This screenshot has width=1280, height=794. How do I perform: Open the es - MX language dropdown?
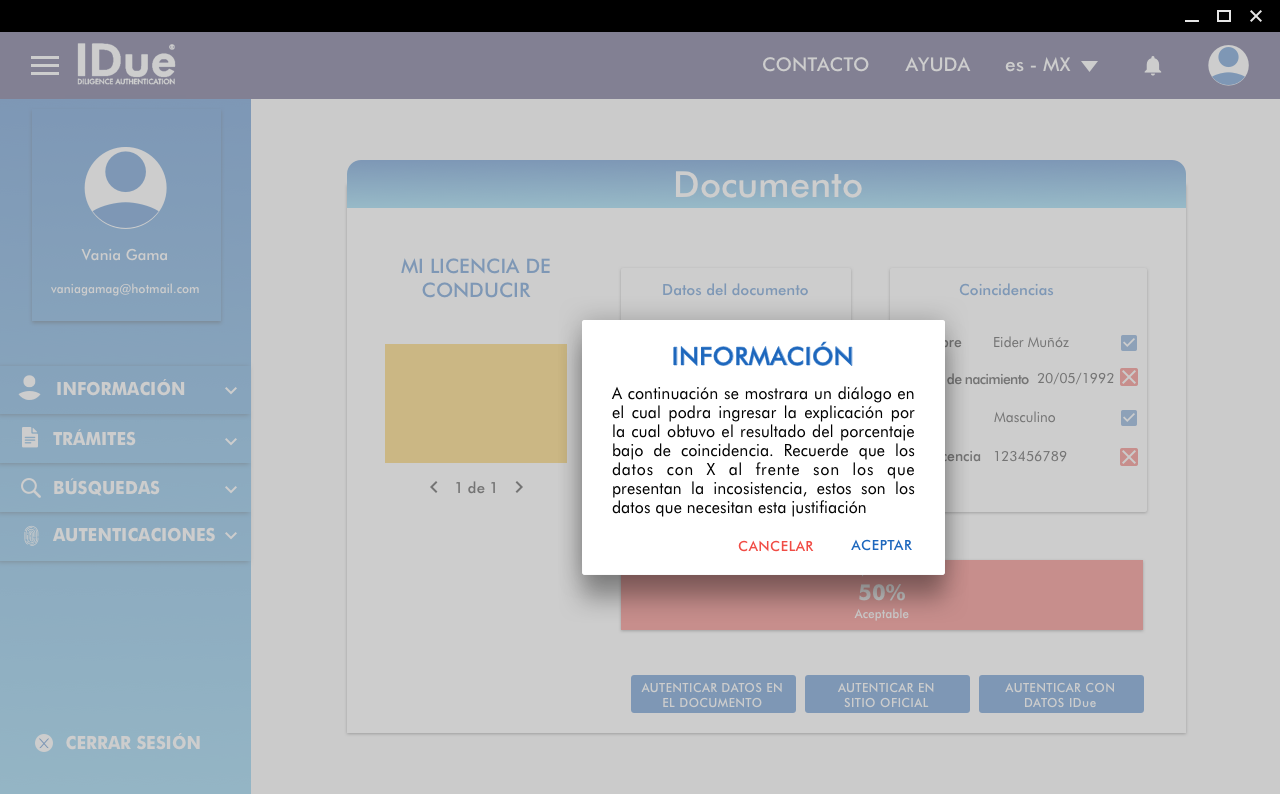pyautogui.click(x=1051, y=66)
